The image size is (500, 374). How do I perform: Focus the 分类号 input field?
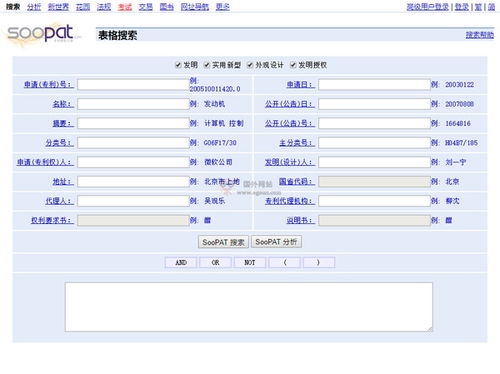(133, 143)
